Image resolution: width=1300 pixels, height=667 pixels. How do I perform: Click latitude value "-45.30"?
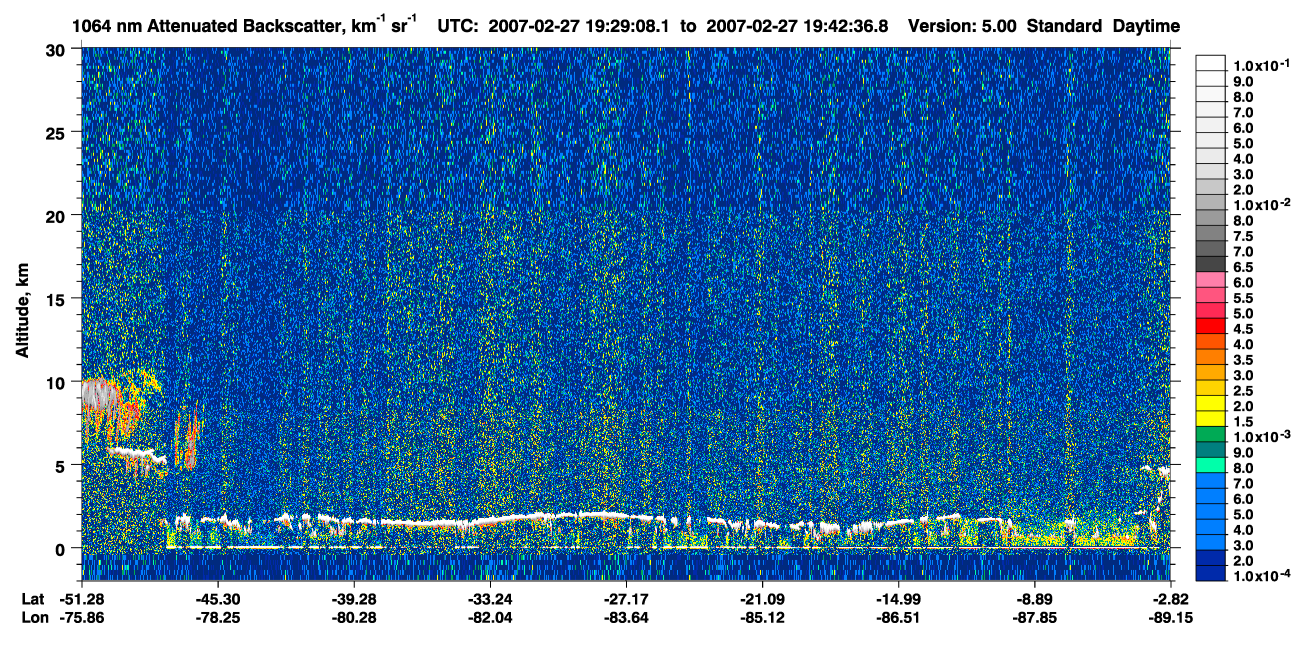click(218, 599)
